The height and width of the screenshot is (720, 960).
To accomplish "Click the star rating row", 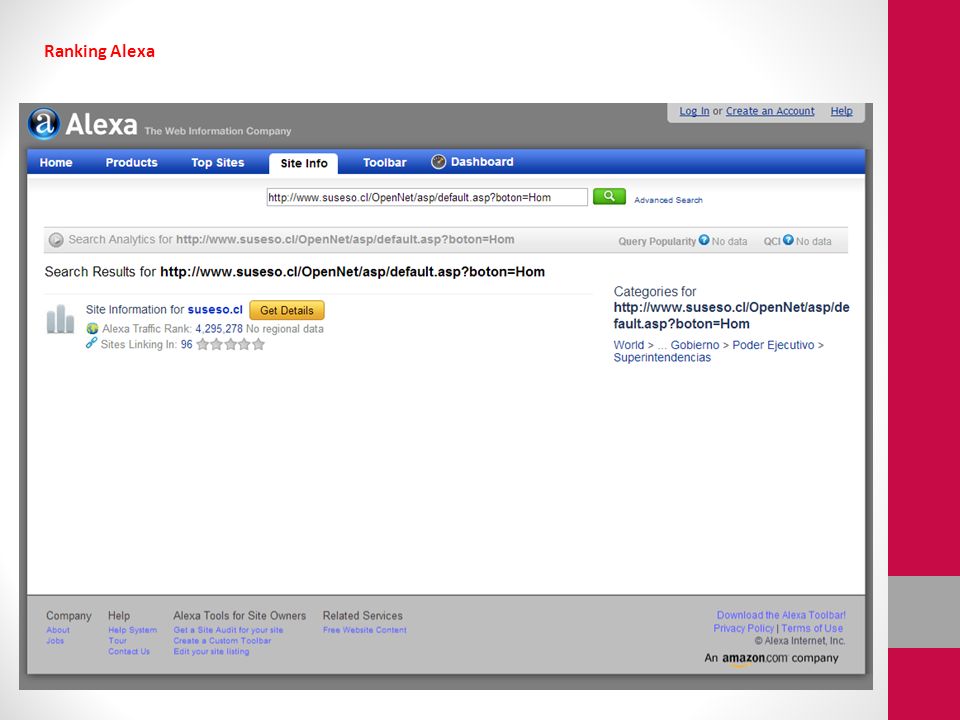I will [230, 344].
